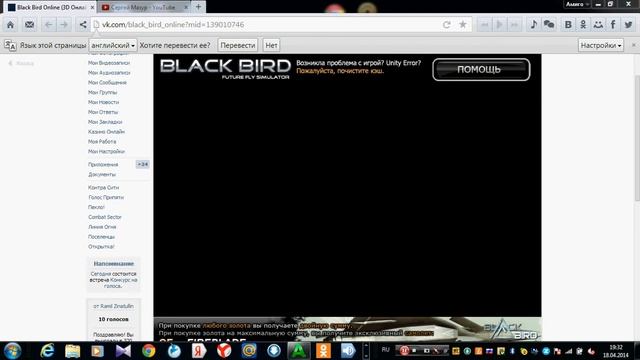Open the file explorer folder in the taskbar
The height and width of the screenshot is (360, 640).
click(x=72, y=351)
